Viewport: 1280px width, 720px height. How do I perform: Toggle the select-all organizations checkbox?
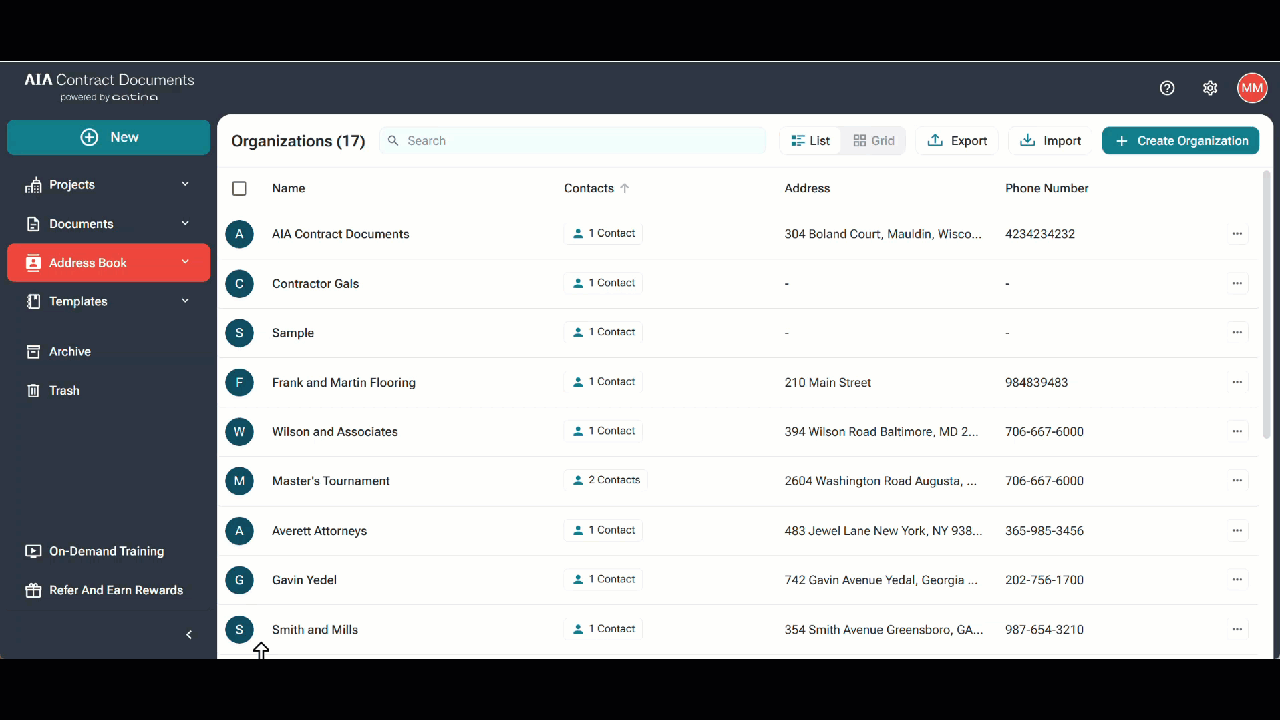[239, 188]
